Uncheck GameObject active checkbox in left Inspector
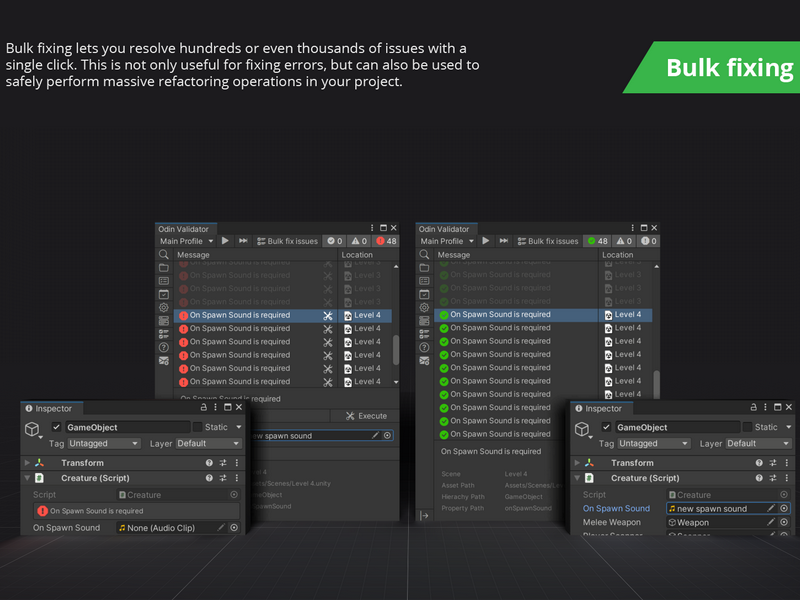Image resolution: width=800 pixels, height=600 pixels. pos(57,427)
